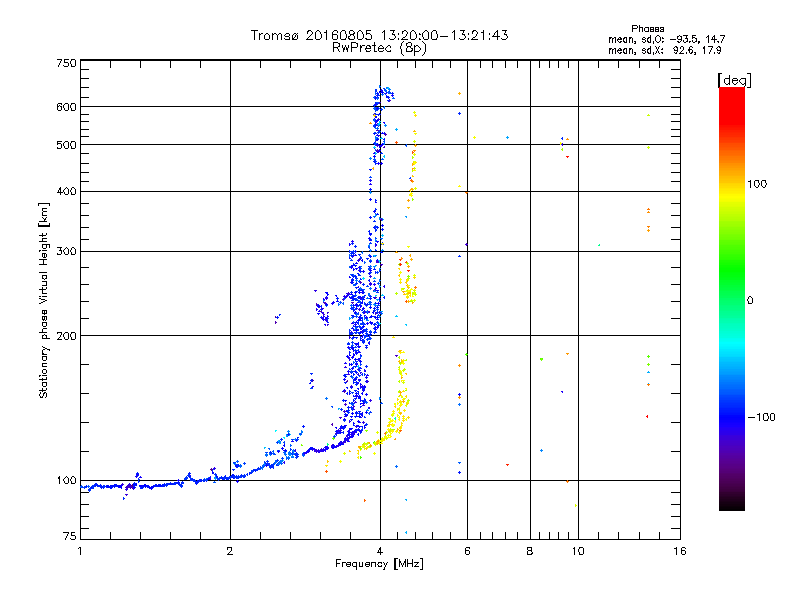The image size is (800, 600).
Task: Click the colorbar tick label '100'
Action: [757, 184]
